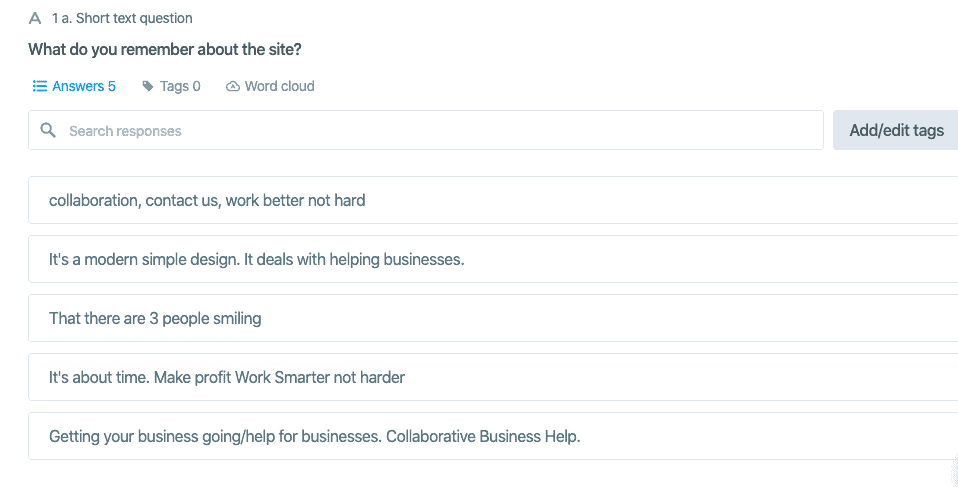Click the sentence 'It deals with helping businesses.'
Image resolution: width=958 pixels, height=487 pixels.
coord(354,259)
